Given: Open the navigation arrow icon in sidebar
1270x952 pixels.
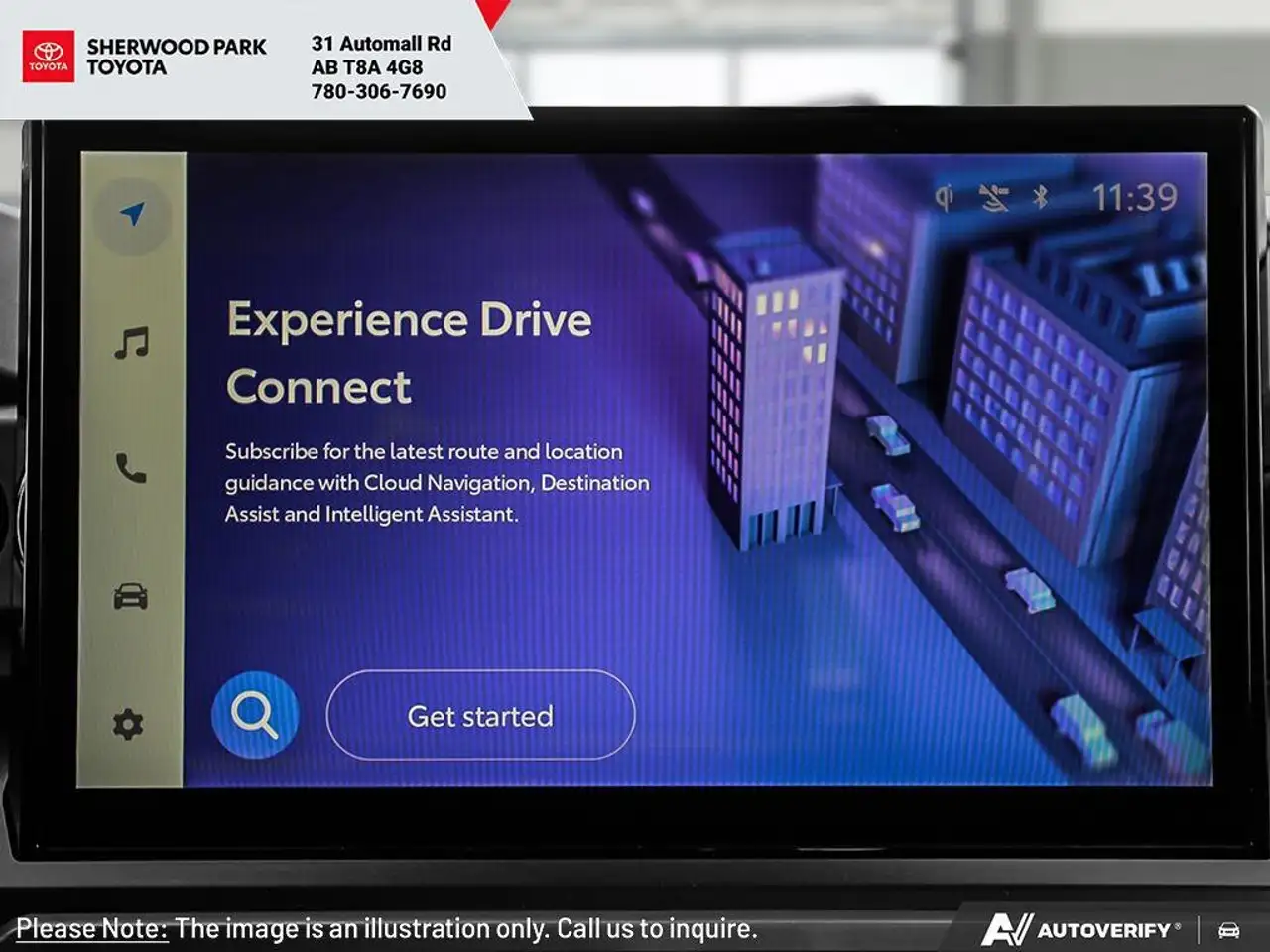Looking at the screenshot, I should coord(132,214).
